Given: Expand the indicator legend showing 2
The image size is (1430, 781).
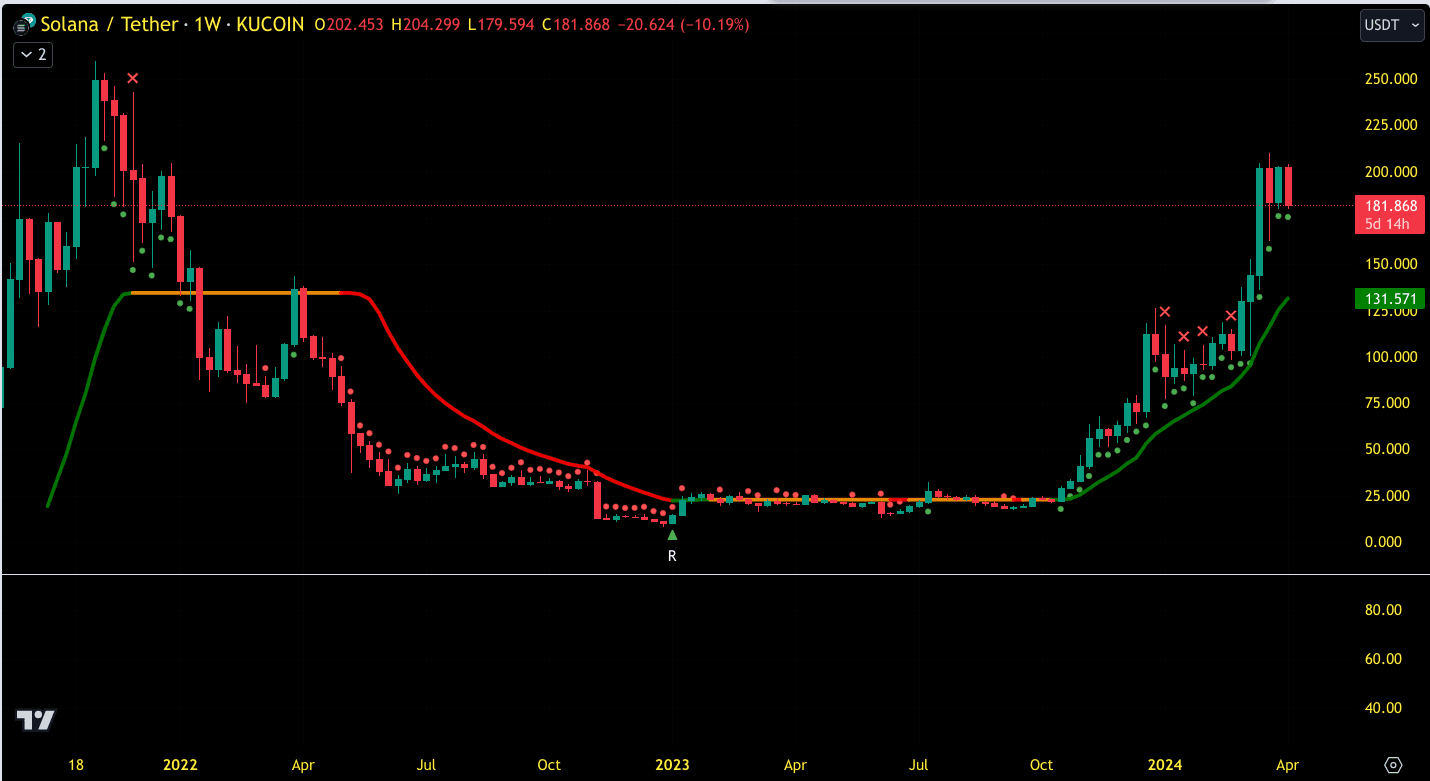Looking at the screenshot, I should click(33, 54).
